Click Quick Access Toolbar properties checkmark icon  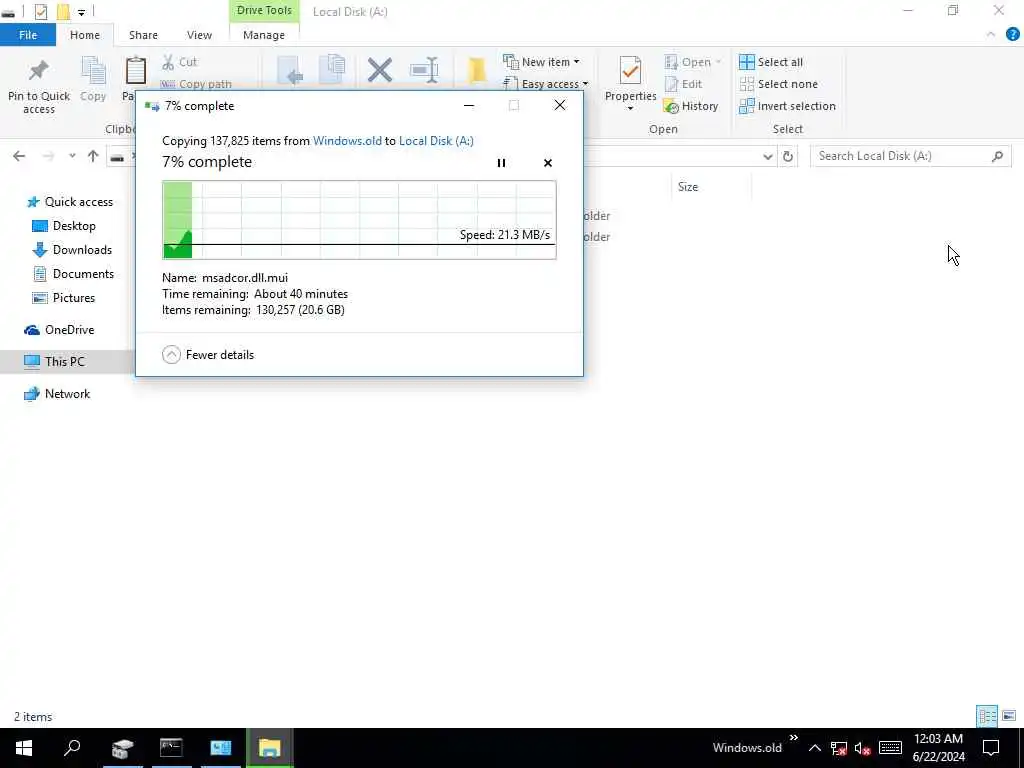pos(40,12)
